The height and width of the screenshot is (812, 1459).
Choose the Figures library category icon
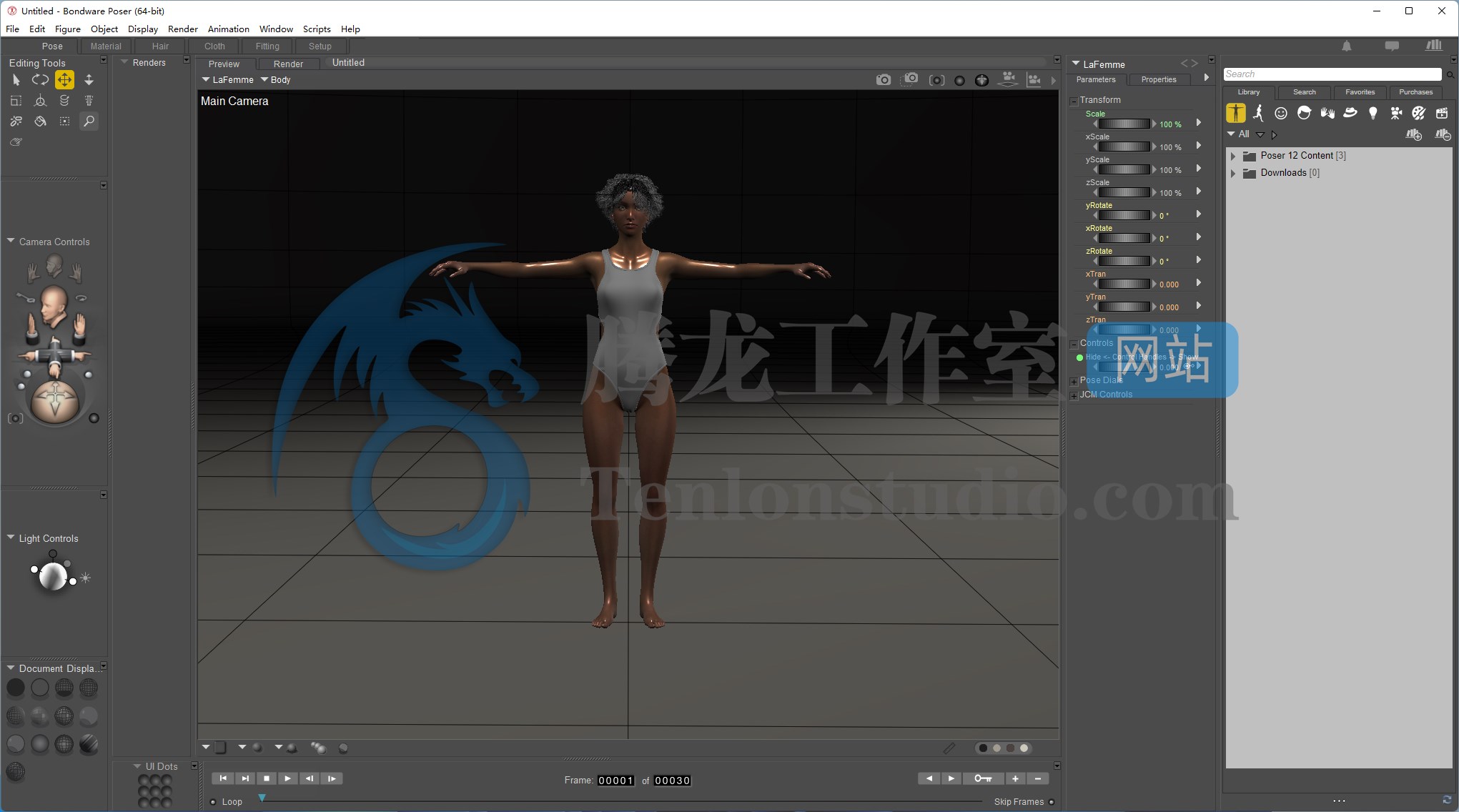point(1236,113)
